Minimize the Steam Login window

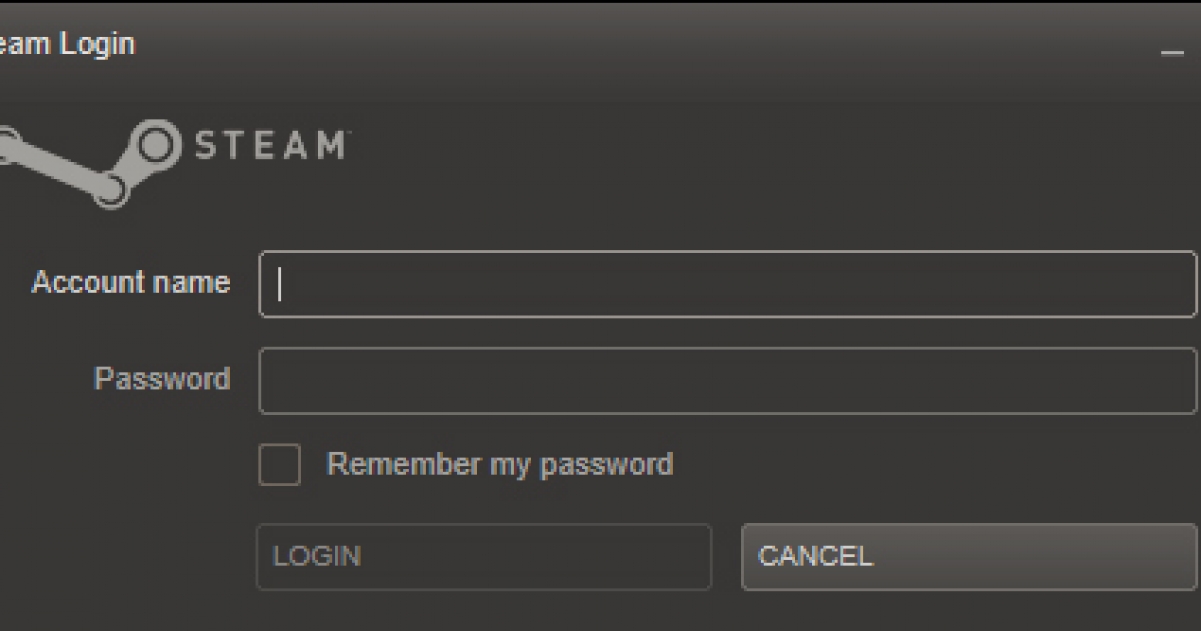(1172, 54)
